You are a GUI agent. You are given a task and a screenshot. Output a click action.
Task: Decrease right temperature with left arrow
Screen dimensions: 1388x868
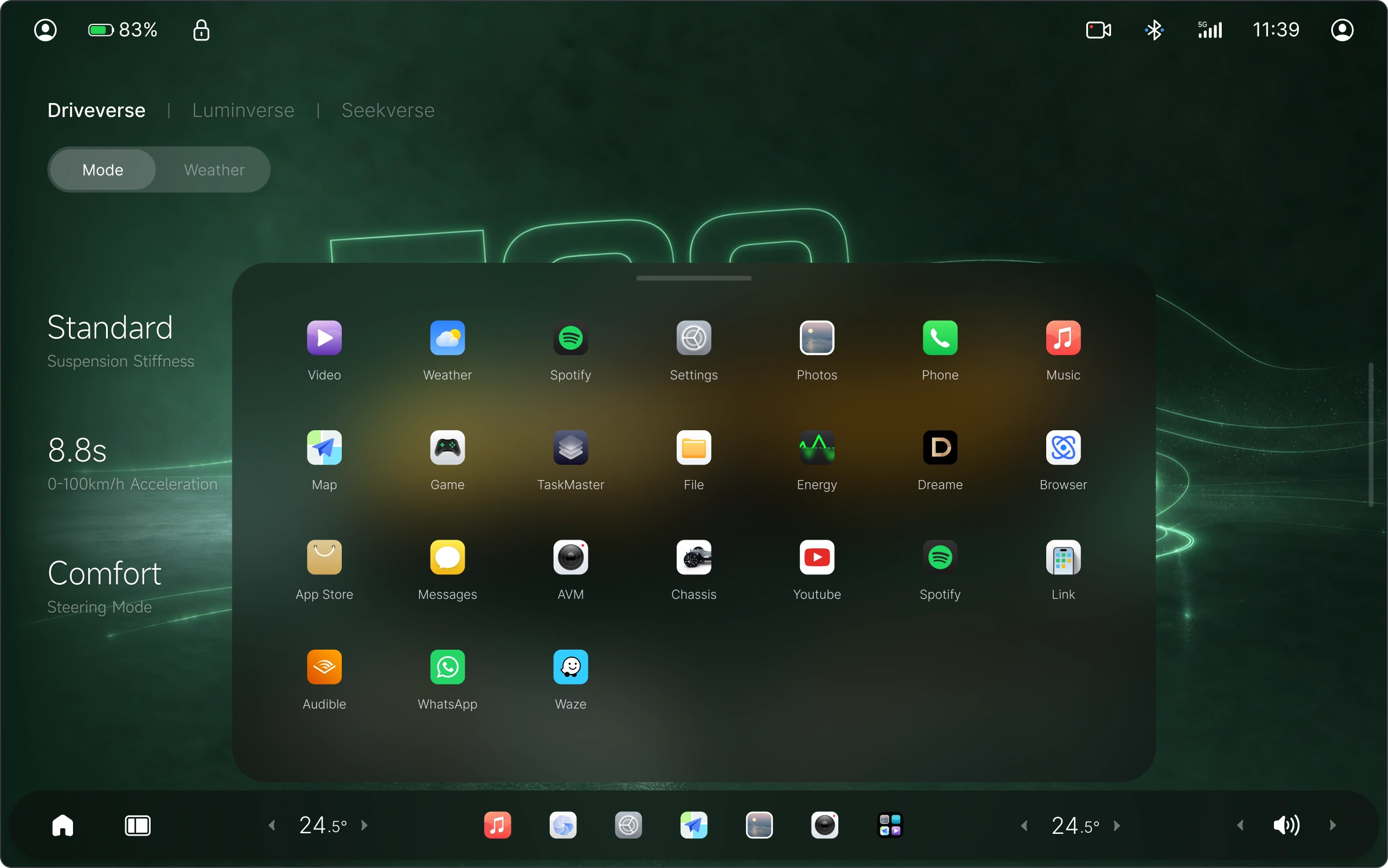coord(1024,825)
